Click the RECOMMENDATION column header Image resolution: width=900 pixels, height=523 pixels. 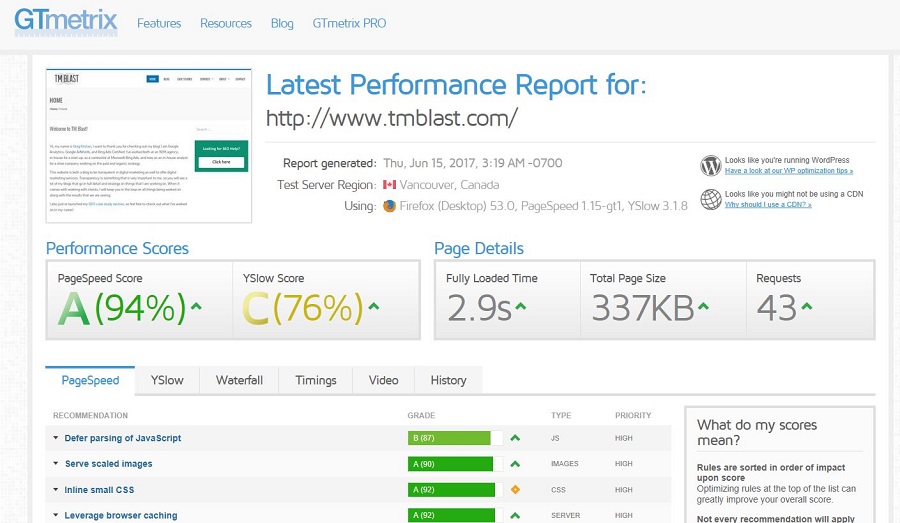(x=90, y=415)
